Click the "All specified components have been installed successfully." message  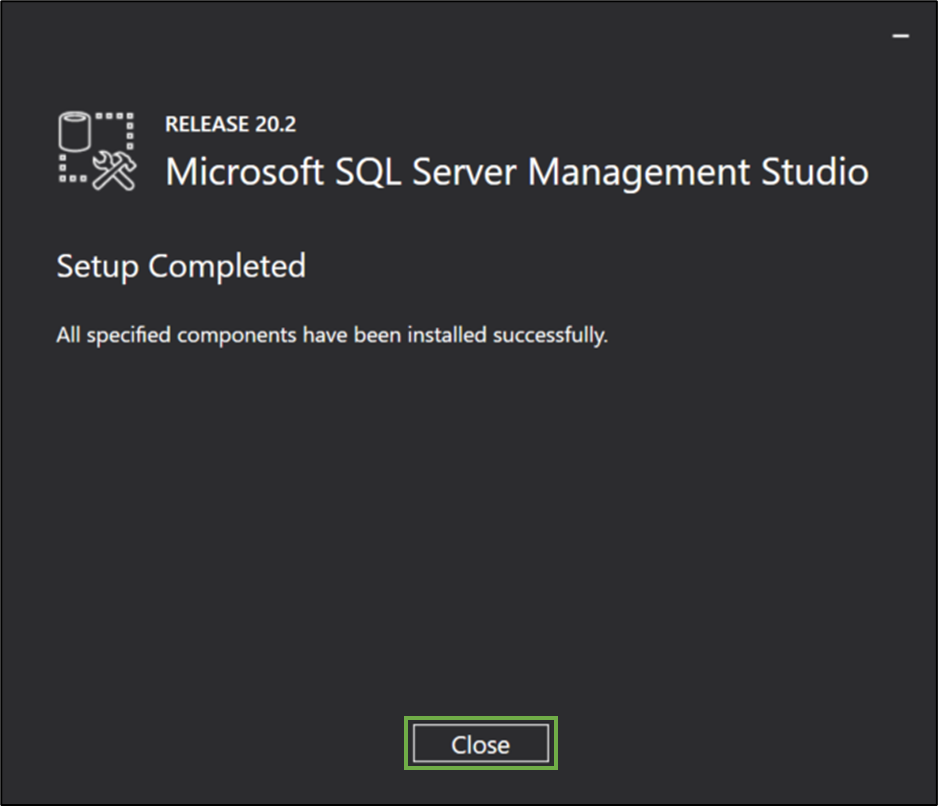[332, 335]
